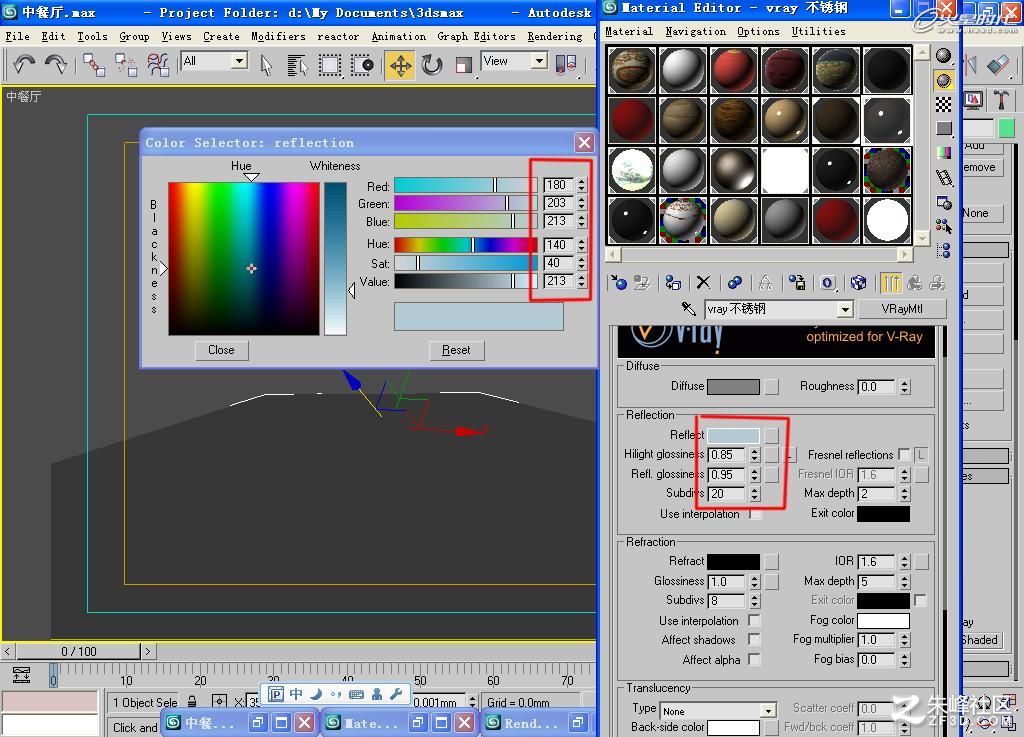Toggle Window/Crossing selection mode
The width and height of the screenshot is (1024, 737).
pos(362,65)
